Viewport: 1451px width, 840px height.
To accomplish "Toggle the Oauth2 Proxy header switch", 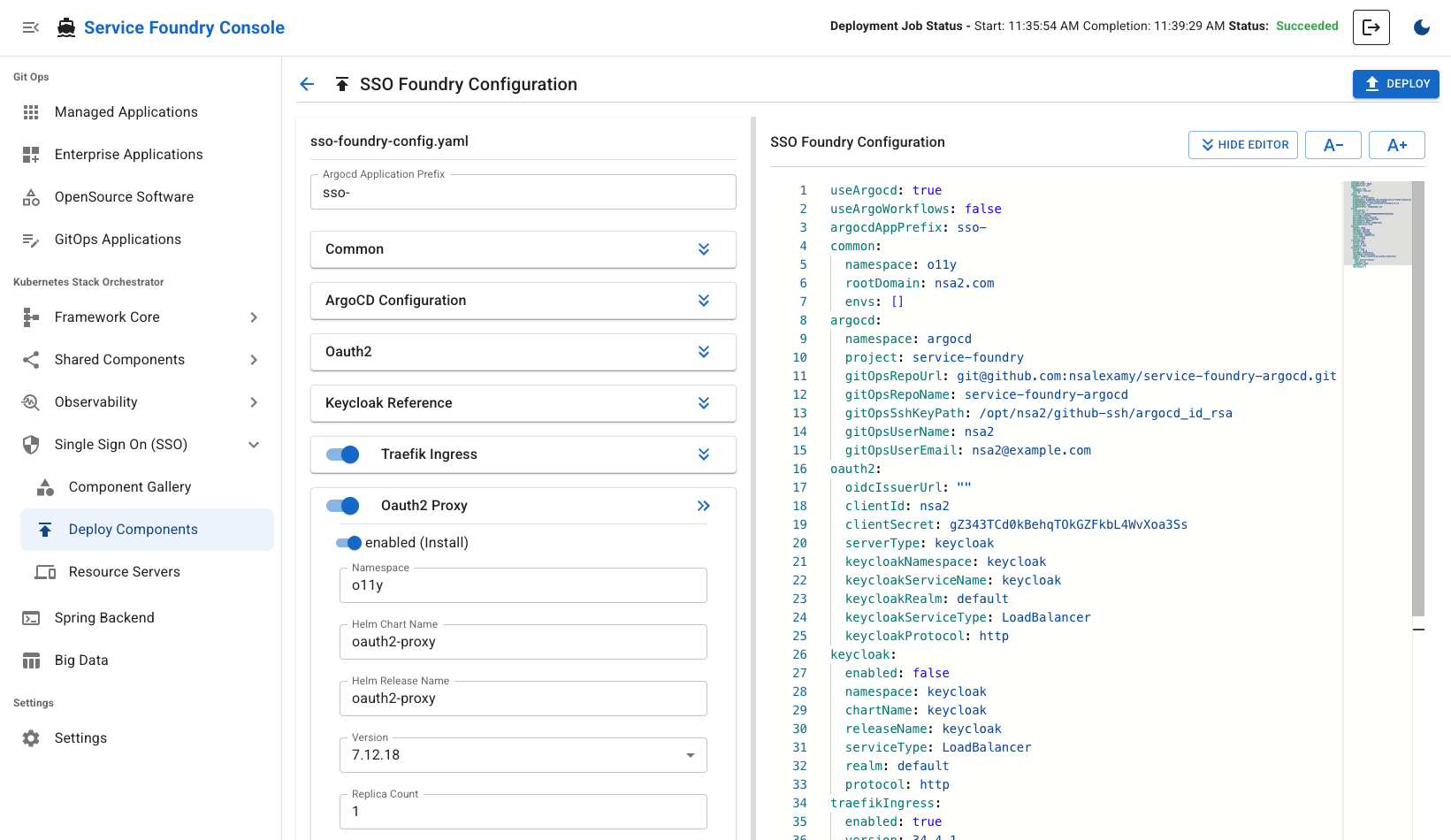I will point(343,506).
